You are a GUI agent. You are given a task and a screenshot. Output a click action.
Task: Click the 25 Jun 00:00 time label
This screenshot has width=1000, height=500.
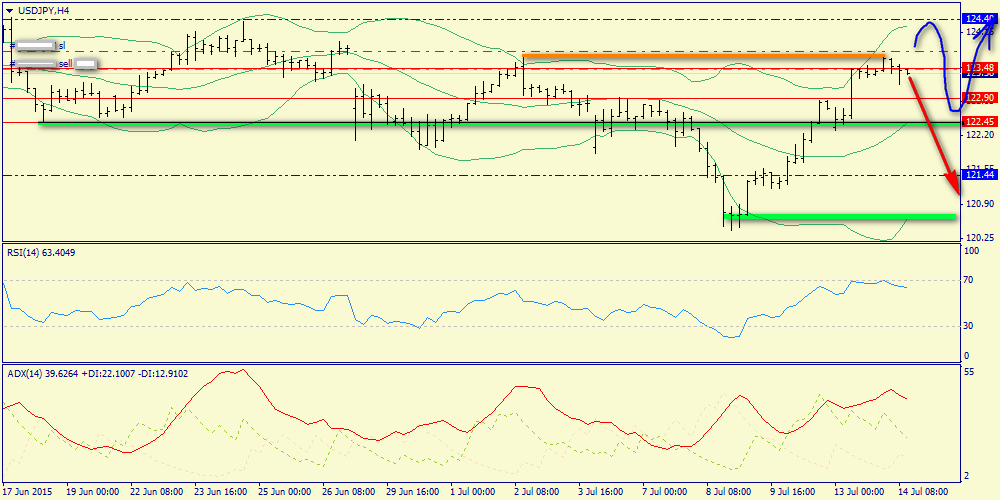point(284,492)
